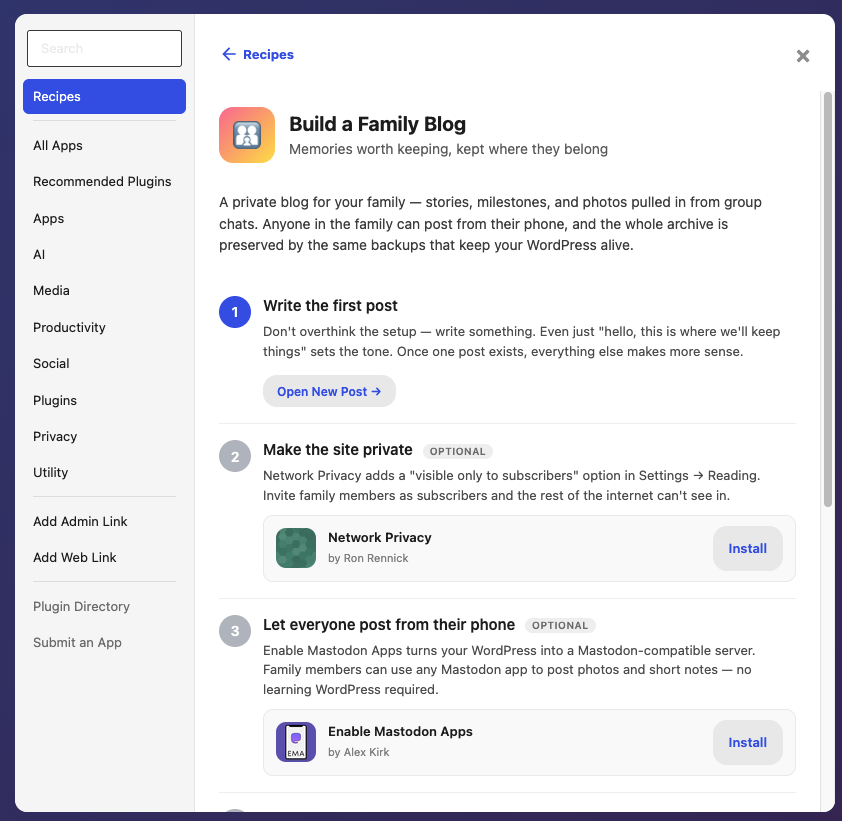Click the step 3 number badge
Screen dimensions: 842x821
tap(235, 631)
